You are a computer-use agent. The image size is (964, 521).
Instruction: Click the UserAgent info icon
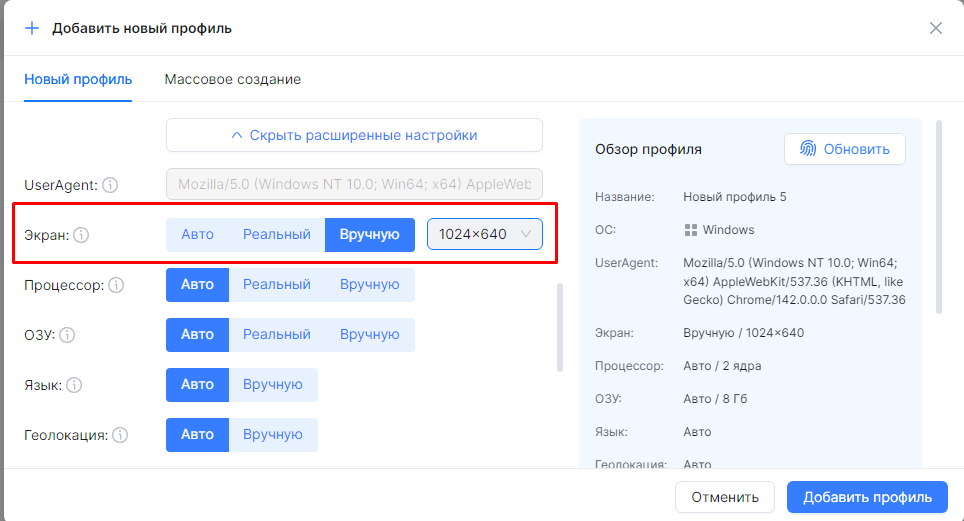(x=110, y=185)
